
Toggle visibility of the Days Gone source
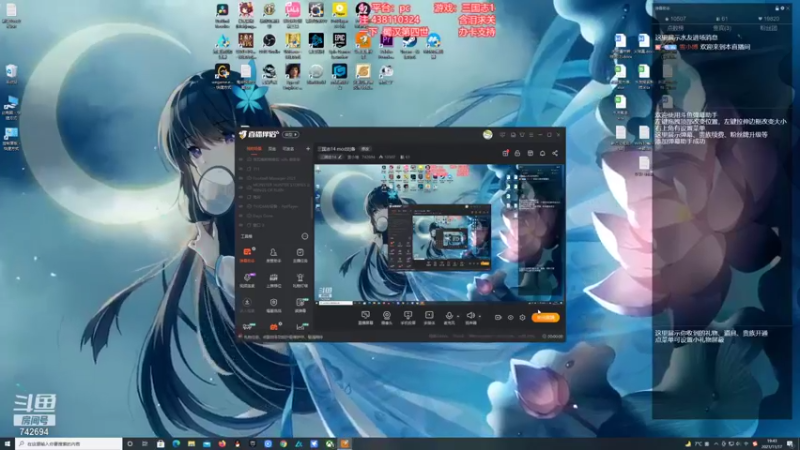coord(241,216)
